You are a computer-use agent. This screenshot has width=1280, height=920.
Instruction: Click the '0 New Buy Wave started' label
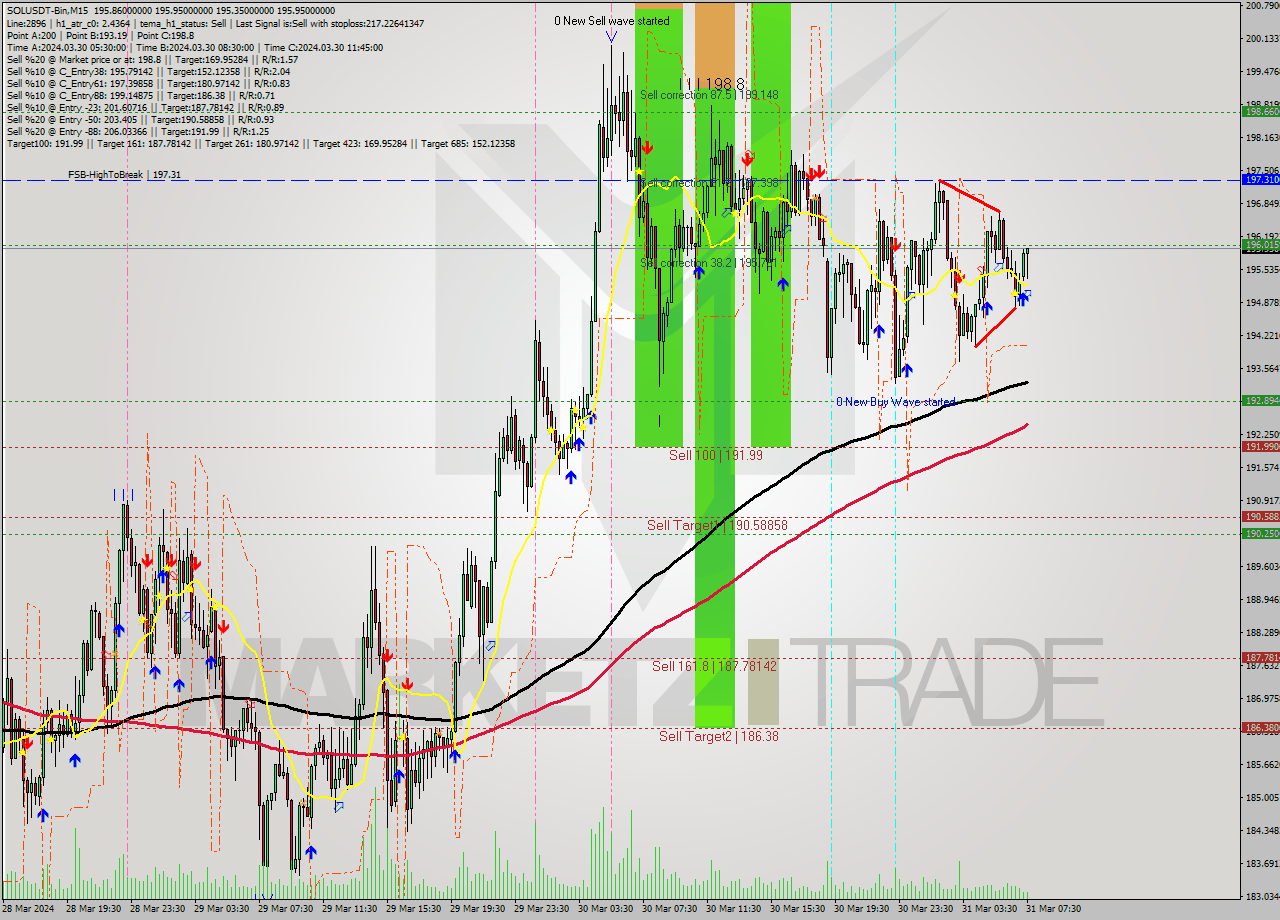click(x=896, y=402)
